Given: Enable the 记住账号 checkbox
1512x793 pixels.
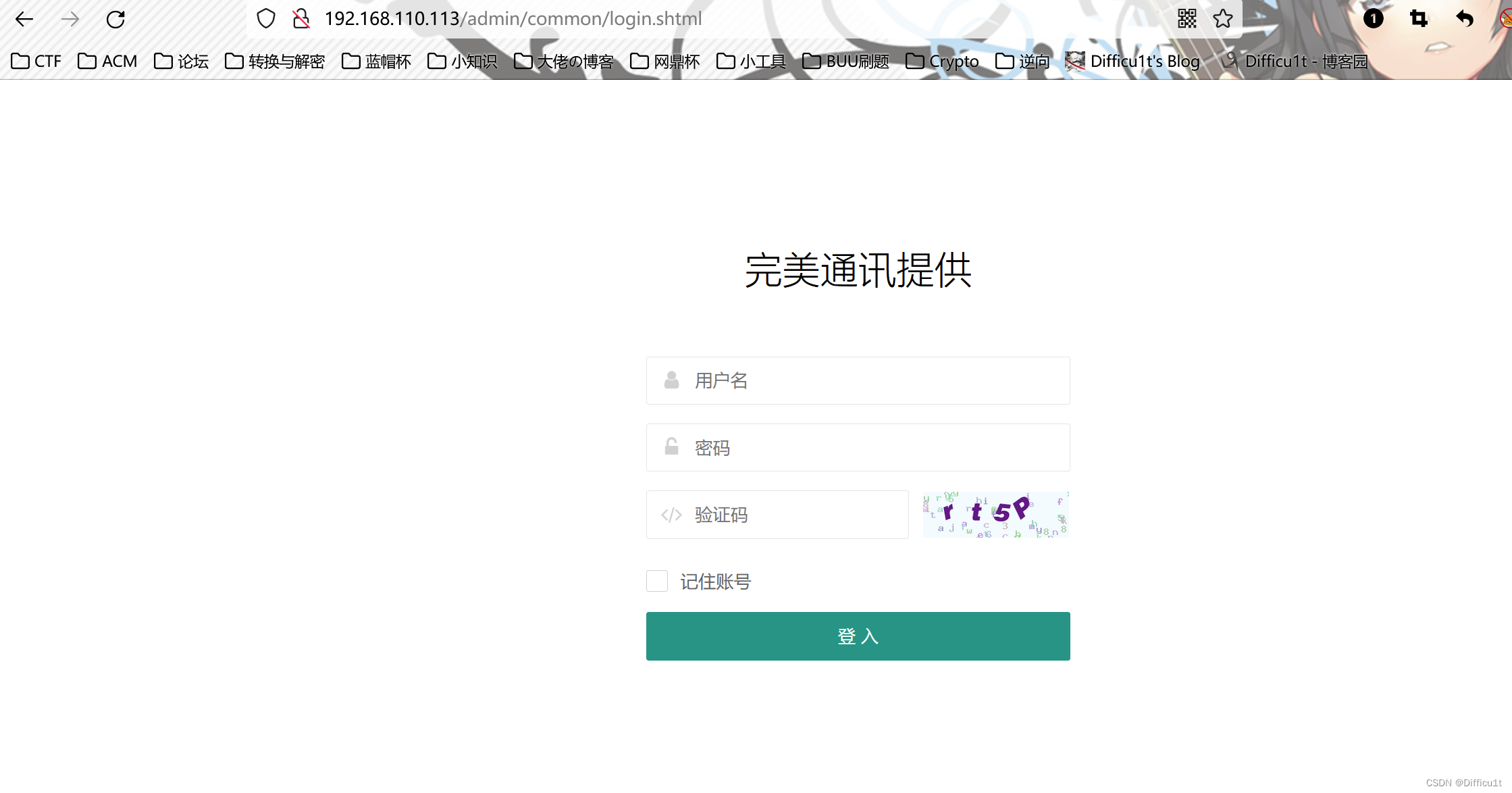Looking at the screenshot, I should tap(656, 581).
